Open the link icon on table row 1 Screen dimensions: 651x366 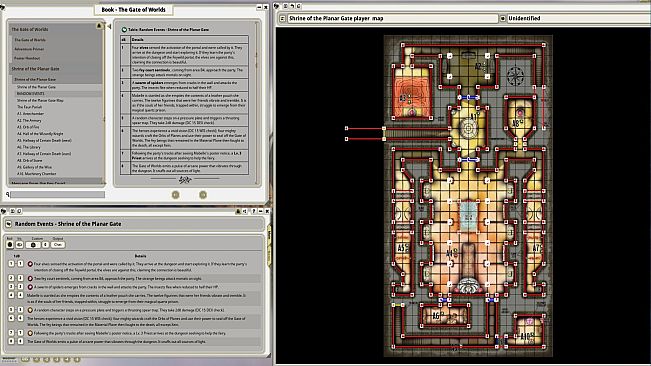30,264
